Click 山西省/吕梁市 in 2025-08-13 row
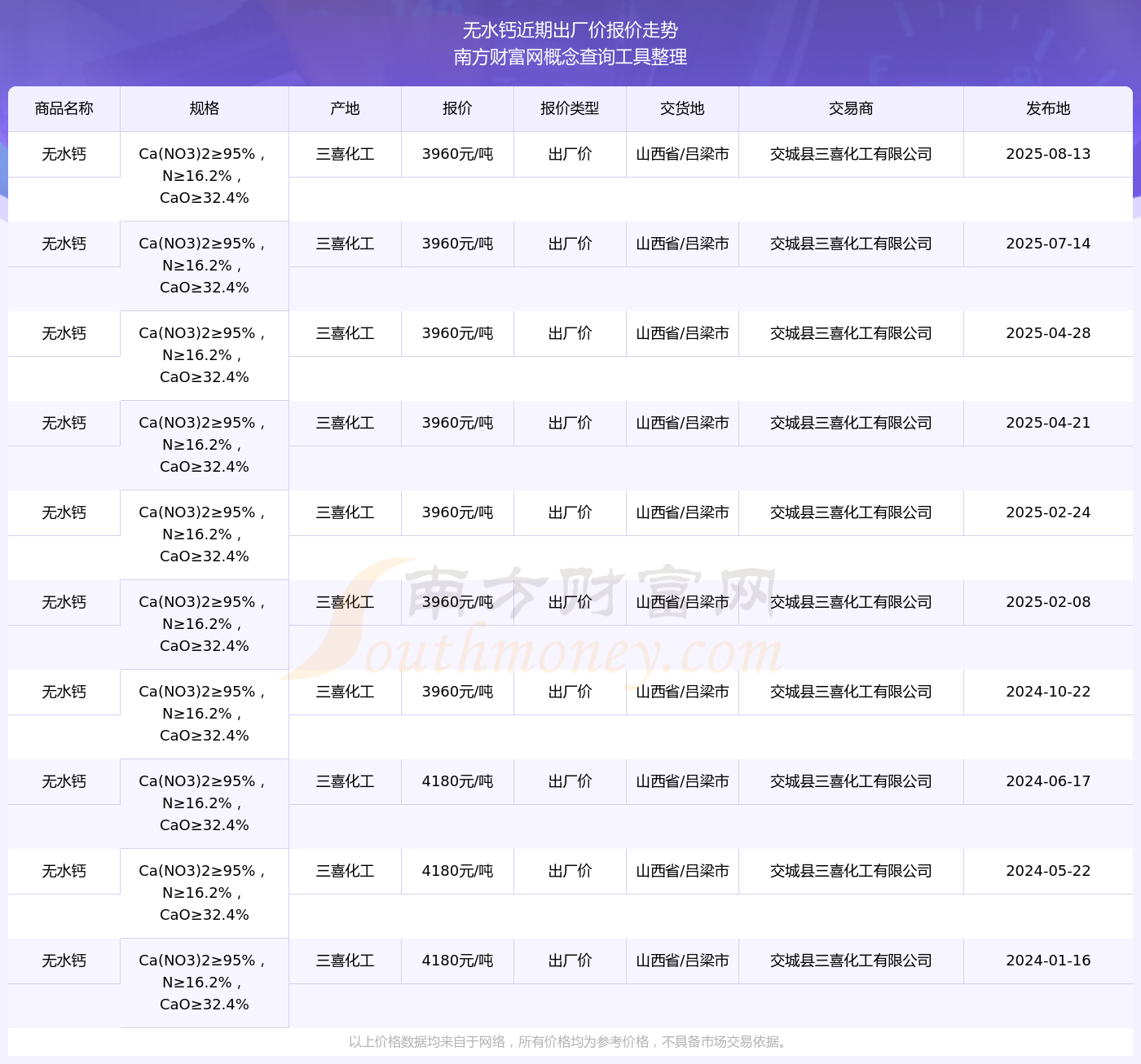Viewport: 1141px width, 1064px height. [x=682, y=154]
